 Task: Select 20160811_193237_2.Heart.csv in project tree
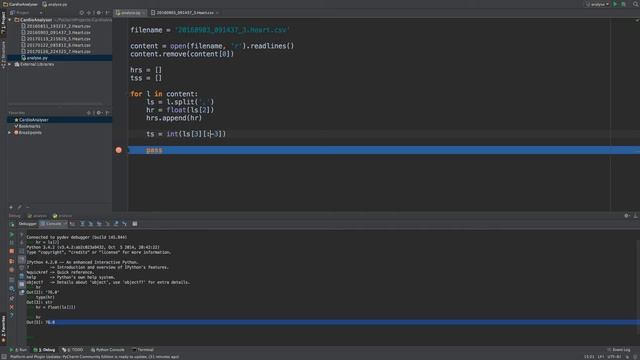58,26
